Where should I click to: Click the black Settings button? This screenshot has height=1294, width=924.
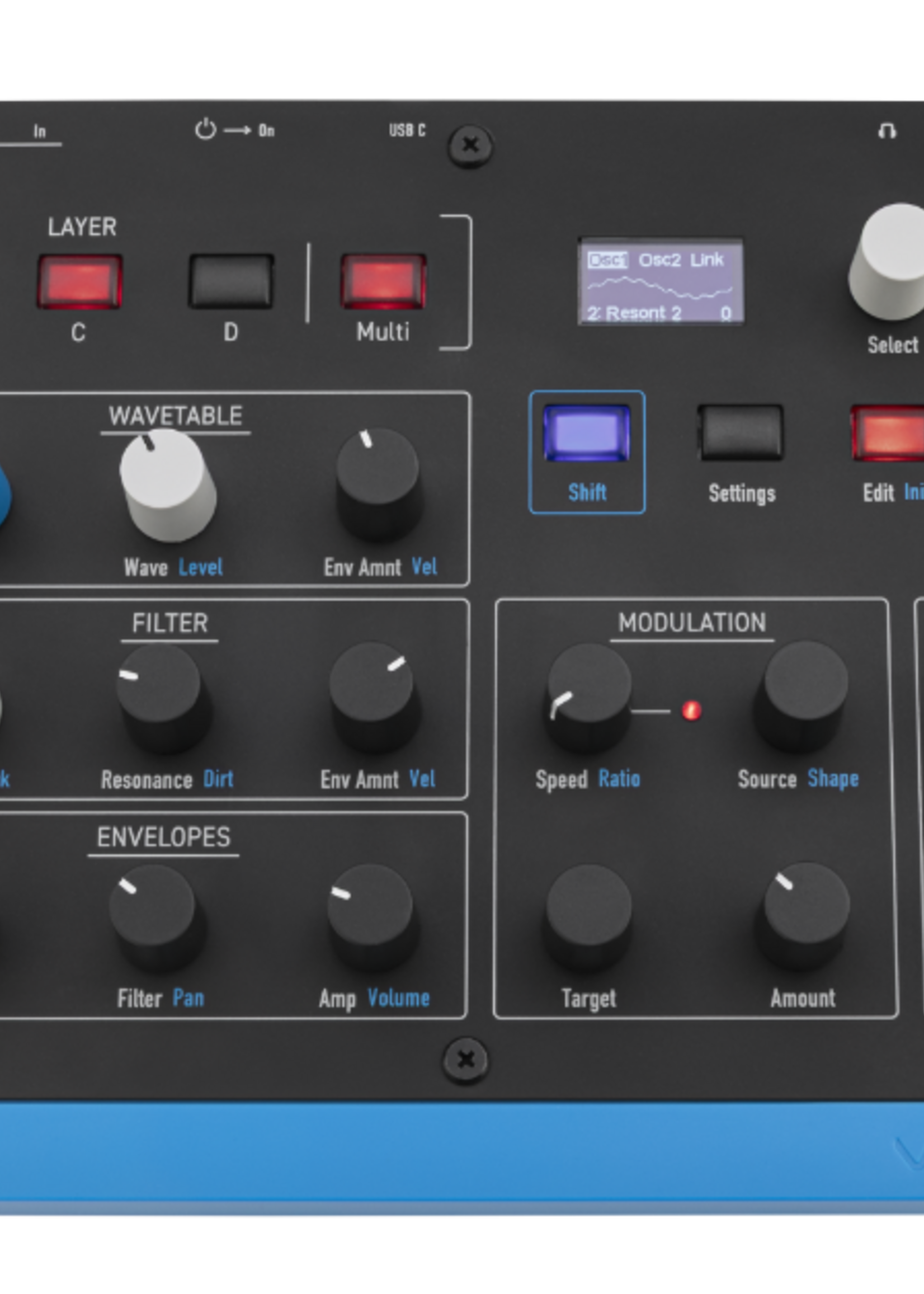click(740, 432)
